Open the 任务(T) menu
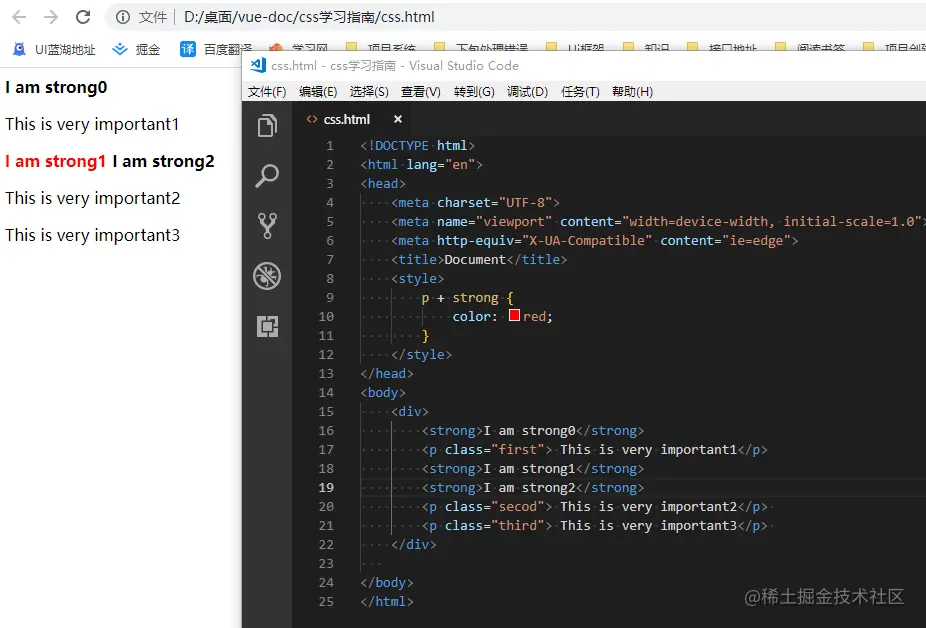Screen dimensions: 926x628 [580, 92]
